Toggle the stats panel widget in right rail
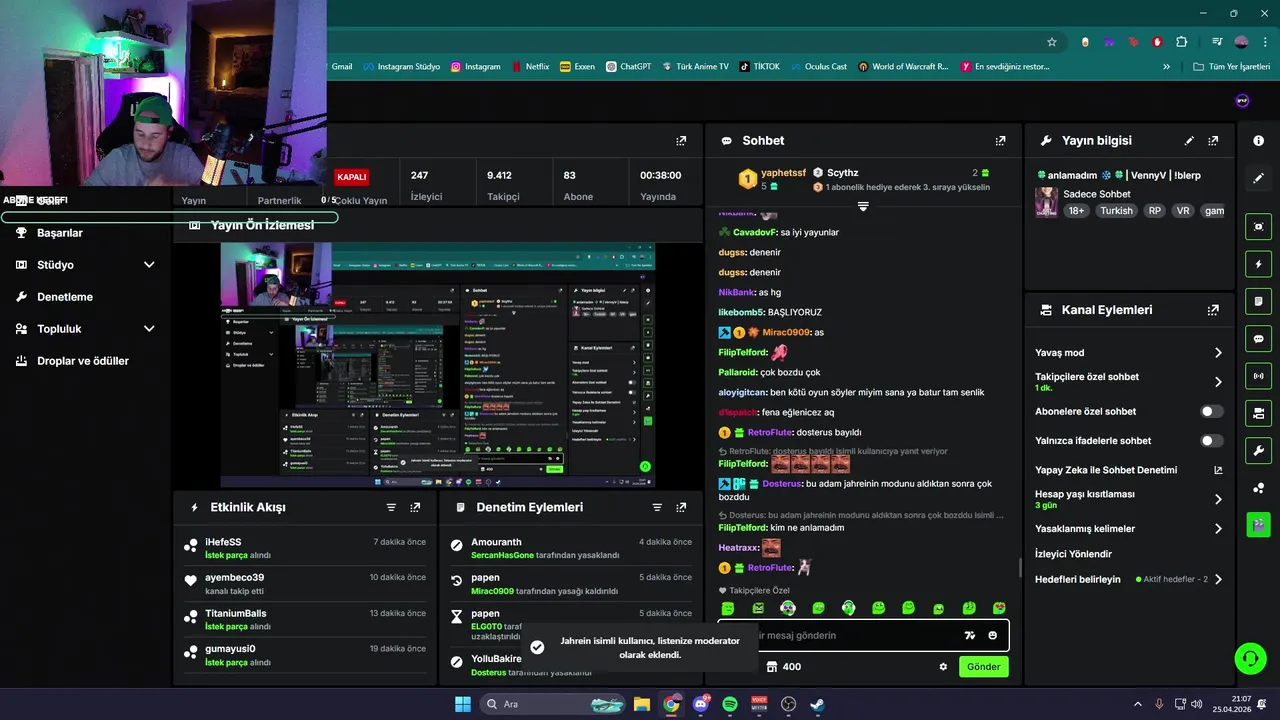The width and height of the screenshot is (1280, 720). [x=1258, y=413]
